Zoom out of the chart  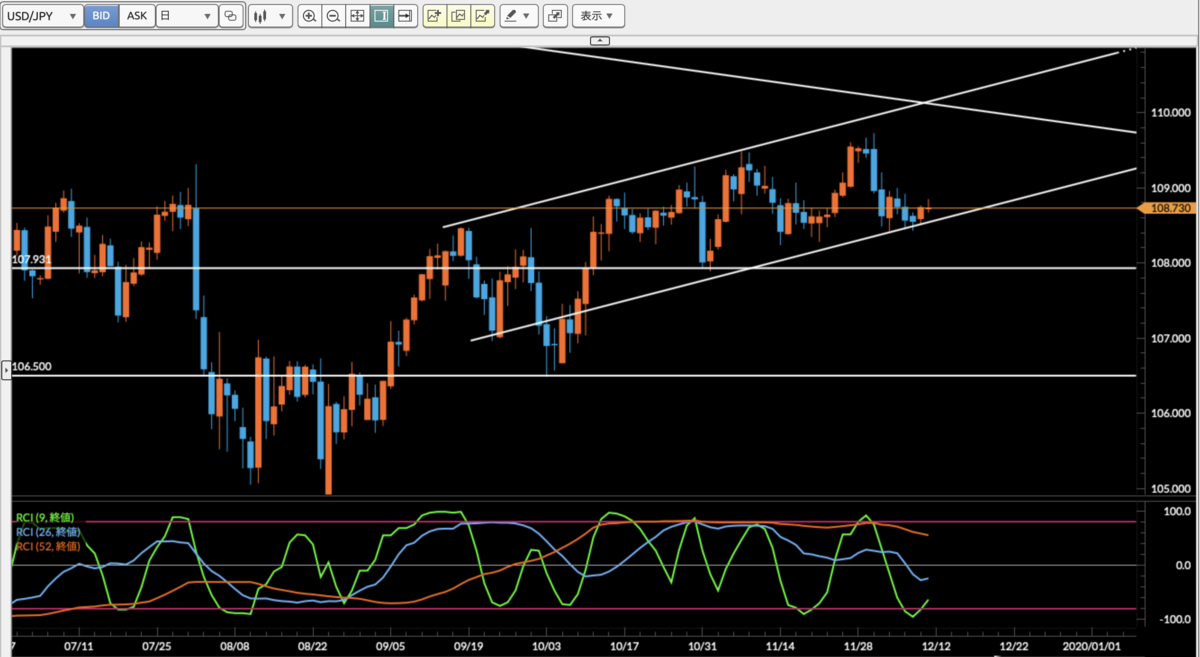point(333,16)
